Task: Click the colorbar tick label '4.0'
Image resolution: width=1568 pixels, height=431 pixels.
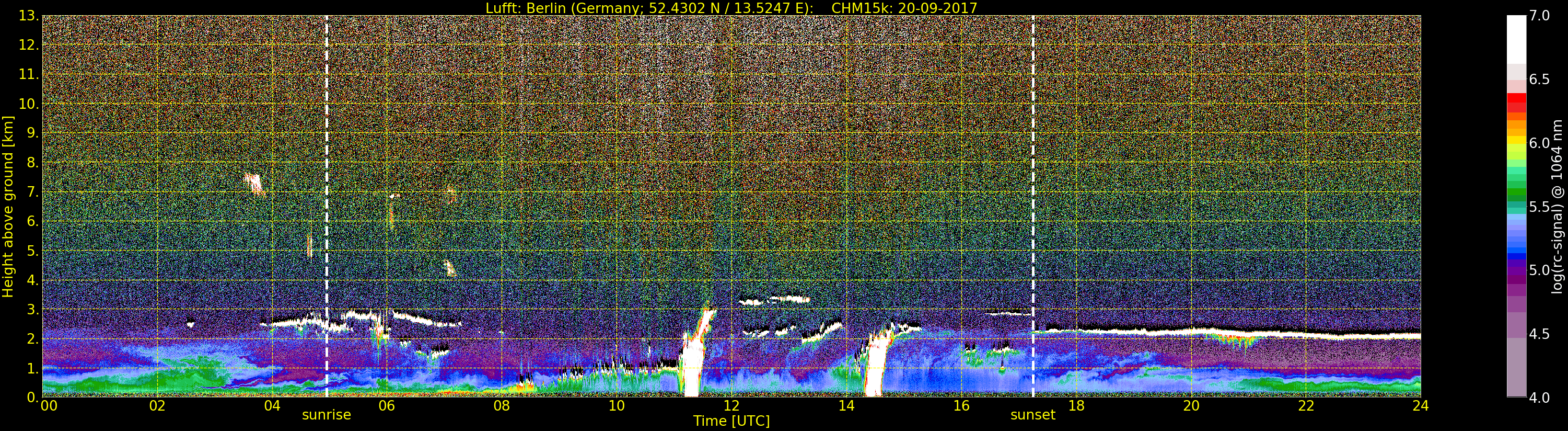Action: coord(1539,398)
